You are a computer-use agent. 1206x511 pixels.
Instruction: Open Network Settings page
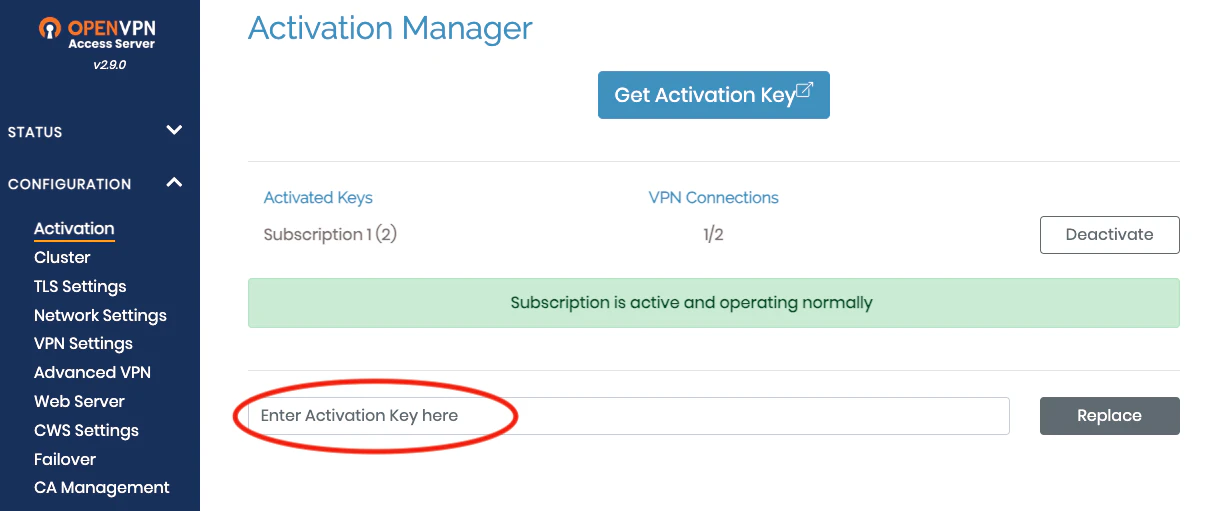coord(100,315)
